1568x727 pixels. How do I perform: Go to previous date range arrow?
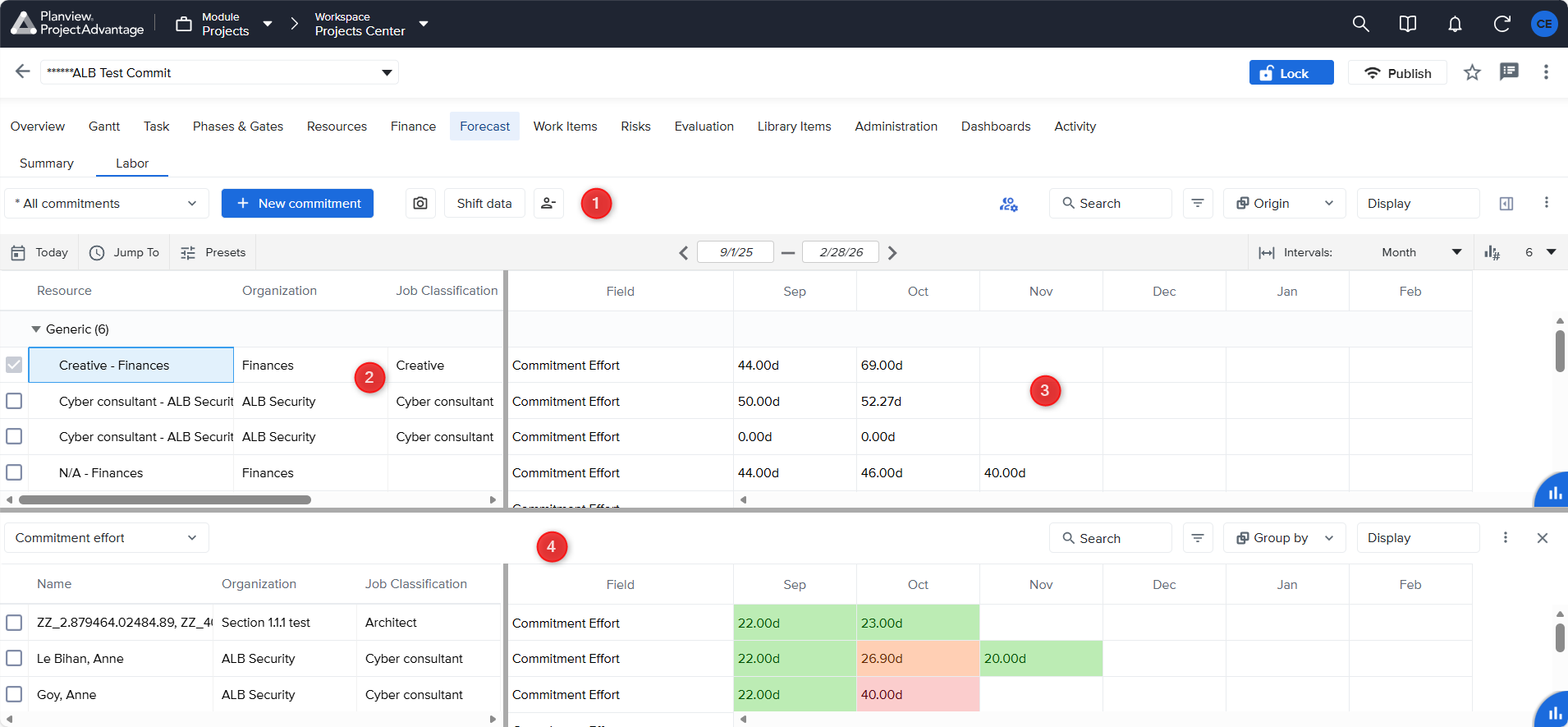tap(683, 253)
